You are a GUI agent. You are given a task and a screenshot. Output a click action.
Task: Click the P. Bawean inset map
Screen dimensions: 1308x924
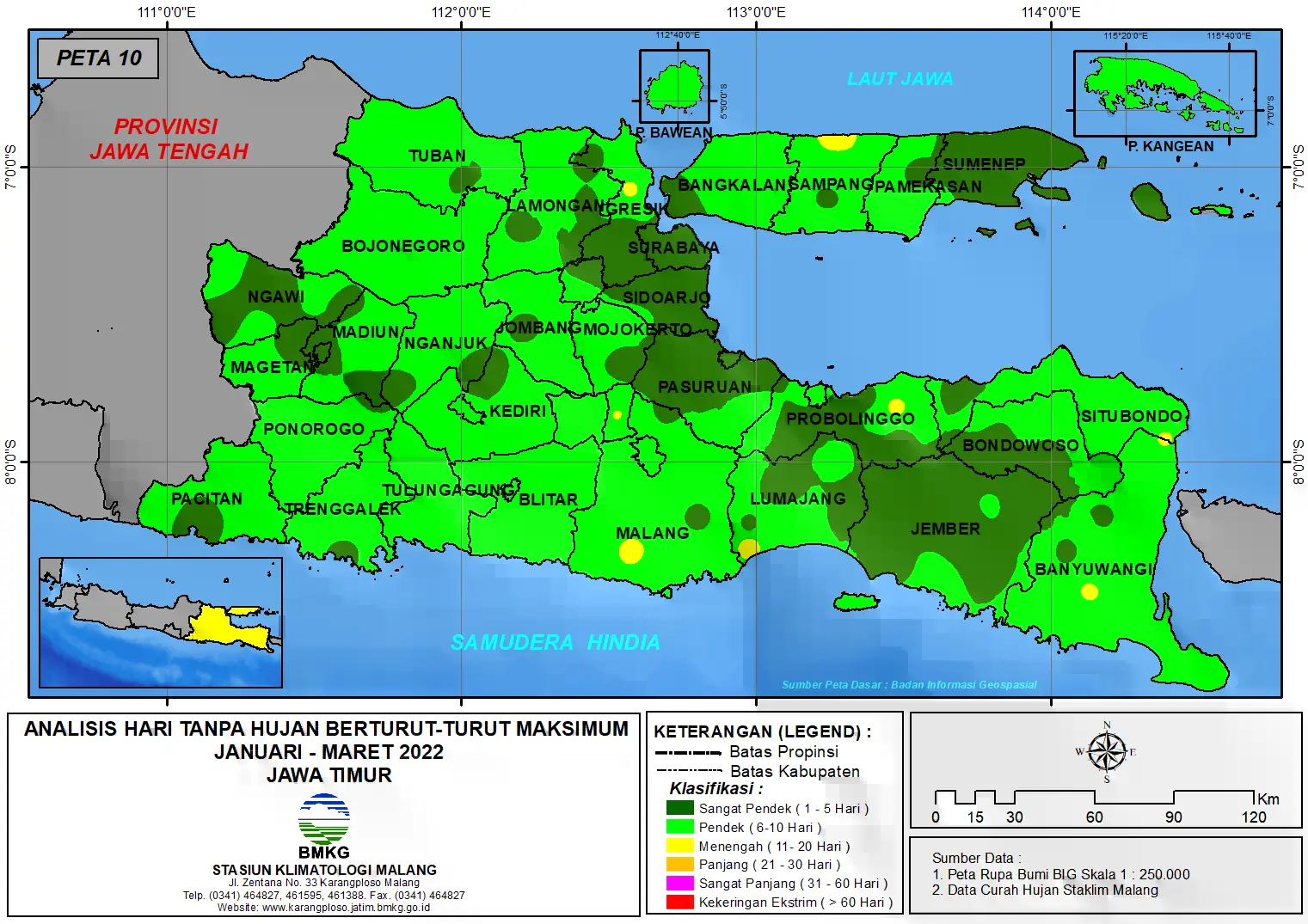pos(674,87)
